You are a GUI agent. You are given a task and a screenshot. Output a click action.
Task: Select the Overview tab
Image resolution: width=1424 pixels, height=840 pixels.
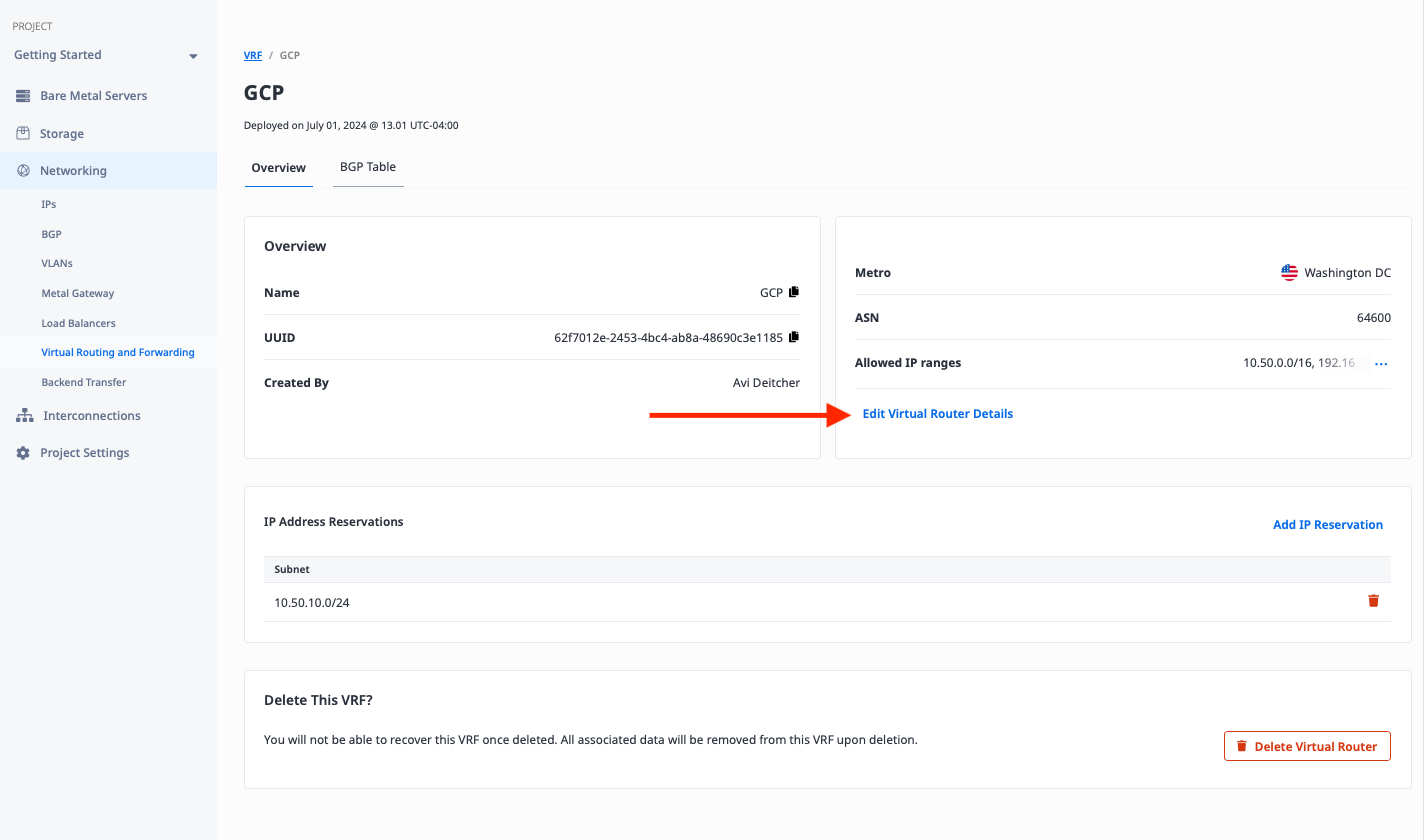click(x=279, y=167)
